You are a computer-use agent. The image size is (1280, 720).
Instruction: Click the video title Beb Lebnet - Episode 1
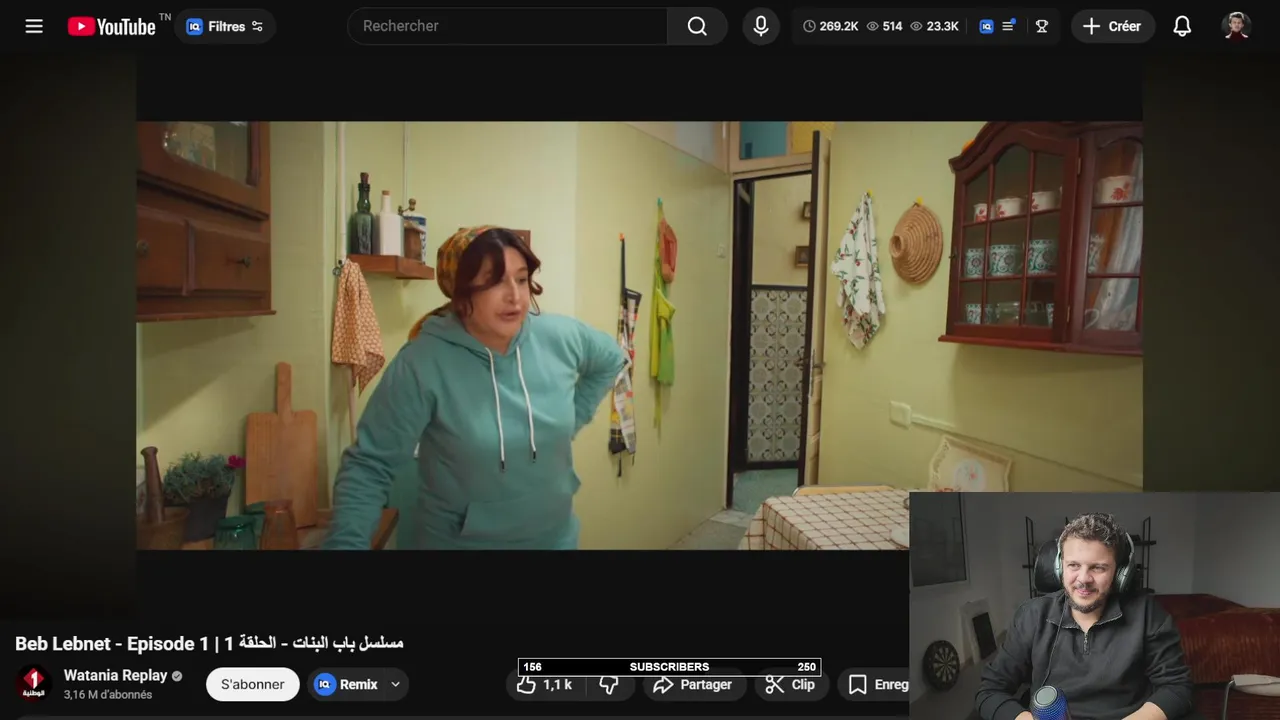click(209, 643)
